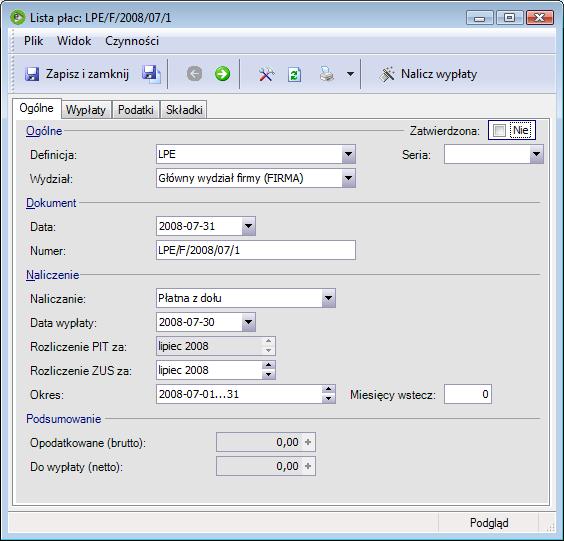Expand the Naliczanie dropdown arrow

point(328,298)
